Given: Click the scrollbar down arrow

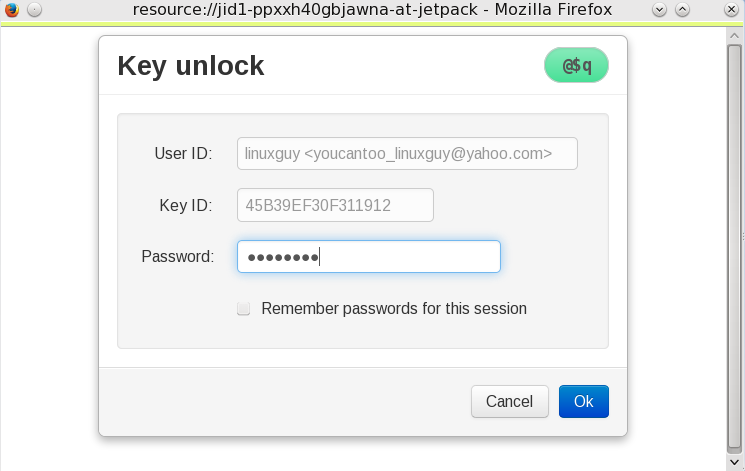Looking at the screenshot, I should click(x=734, y=462).
